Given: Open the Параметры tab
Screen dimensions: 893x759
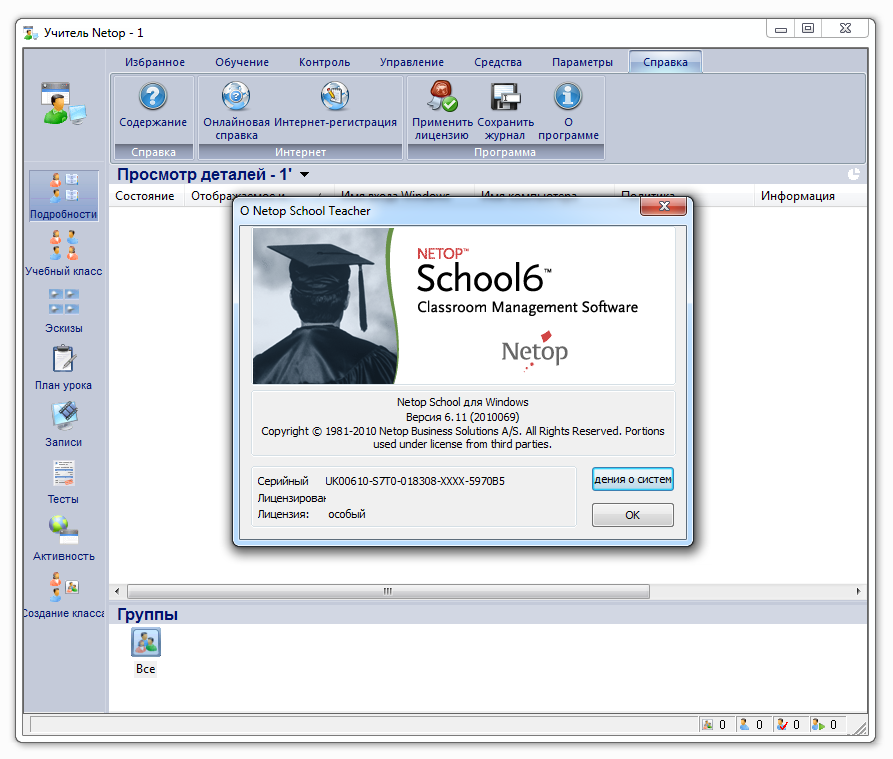Looking at the screenshot, I should coord(582,62).
